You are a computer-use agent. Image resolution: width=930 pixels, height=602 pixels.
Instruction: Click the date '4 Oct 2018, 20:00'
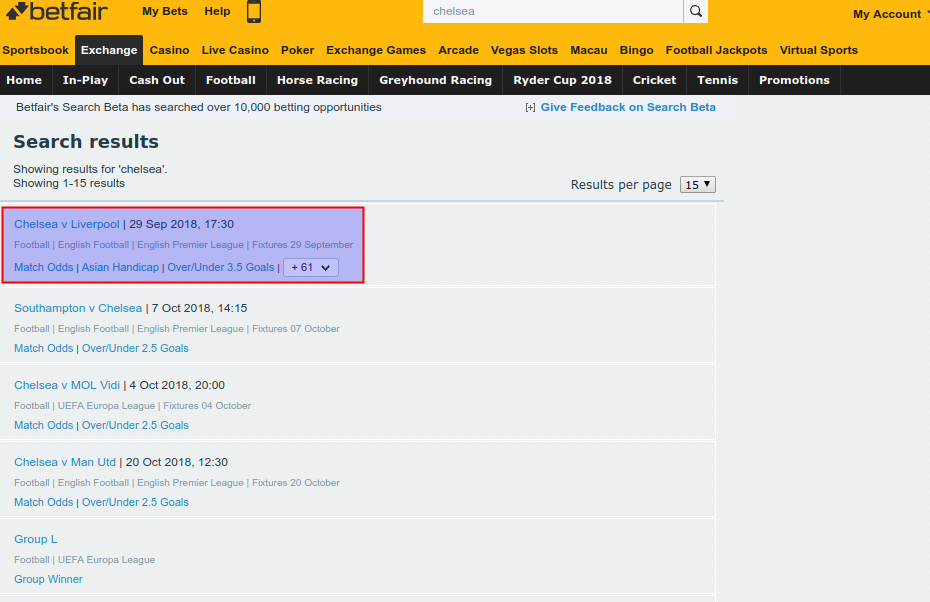pos(177,386)
